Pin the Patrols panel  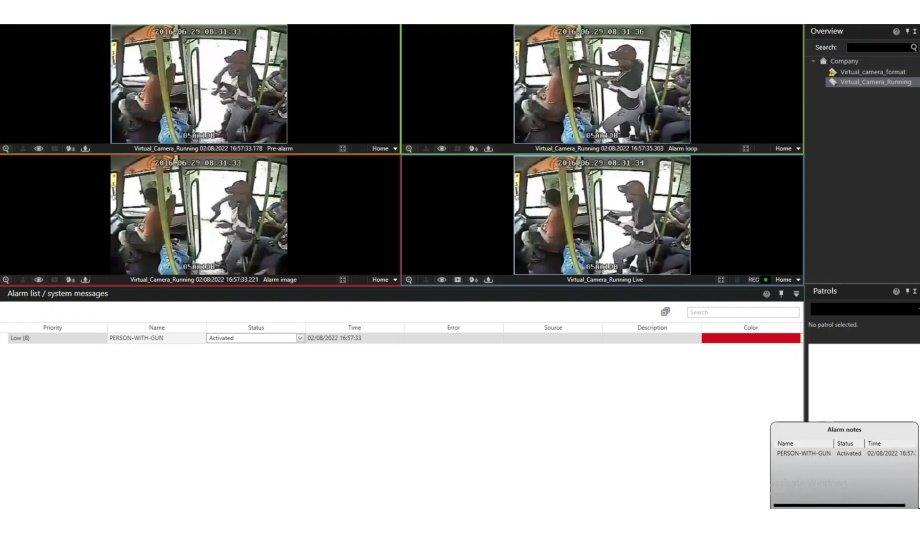click(908, 292)
